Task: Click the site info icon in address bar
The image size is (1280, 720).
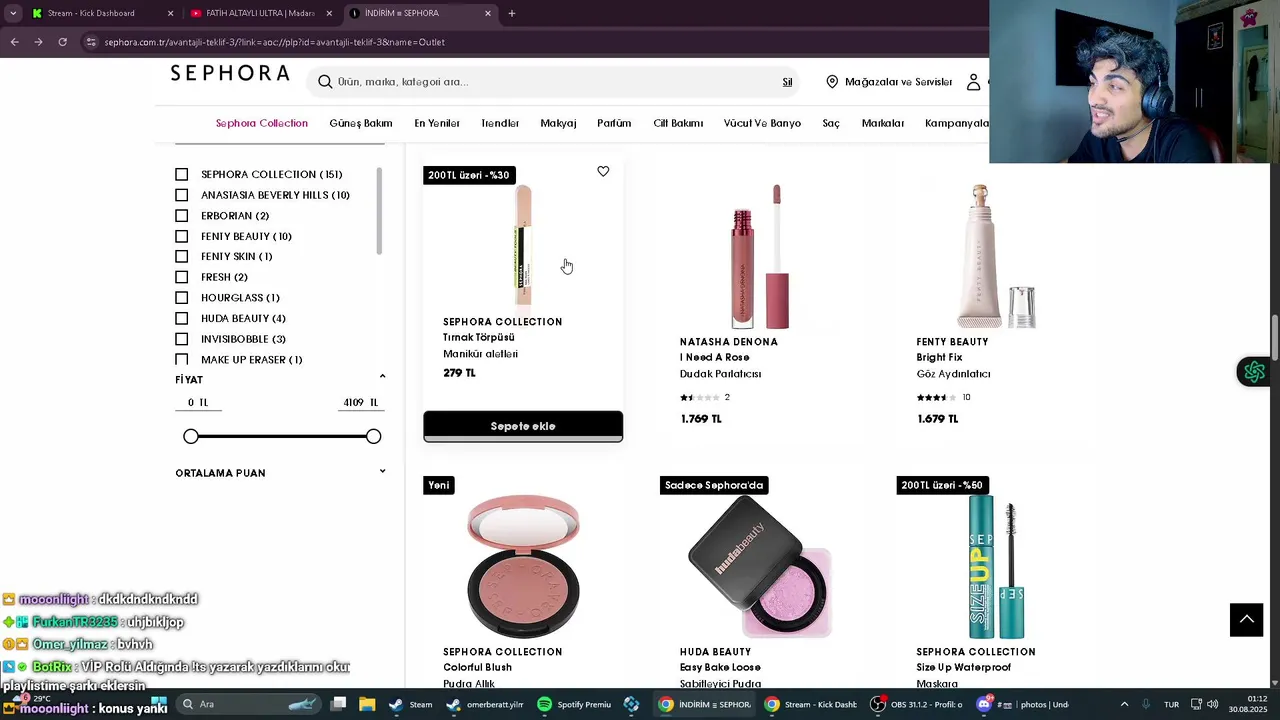Action: pyautogui.click(x=91, y=42)
